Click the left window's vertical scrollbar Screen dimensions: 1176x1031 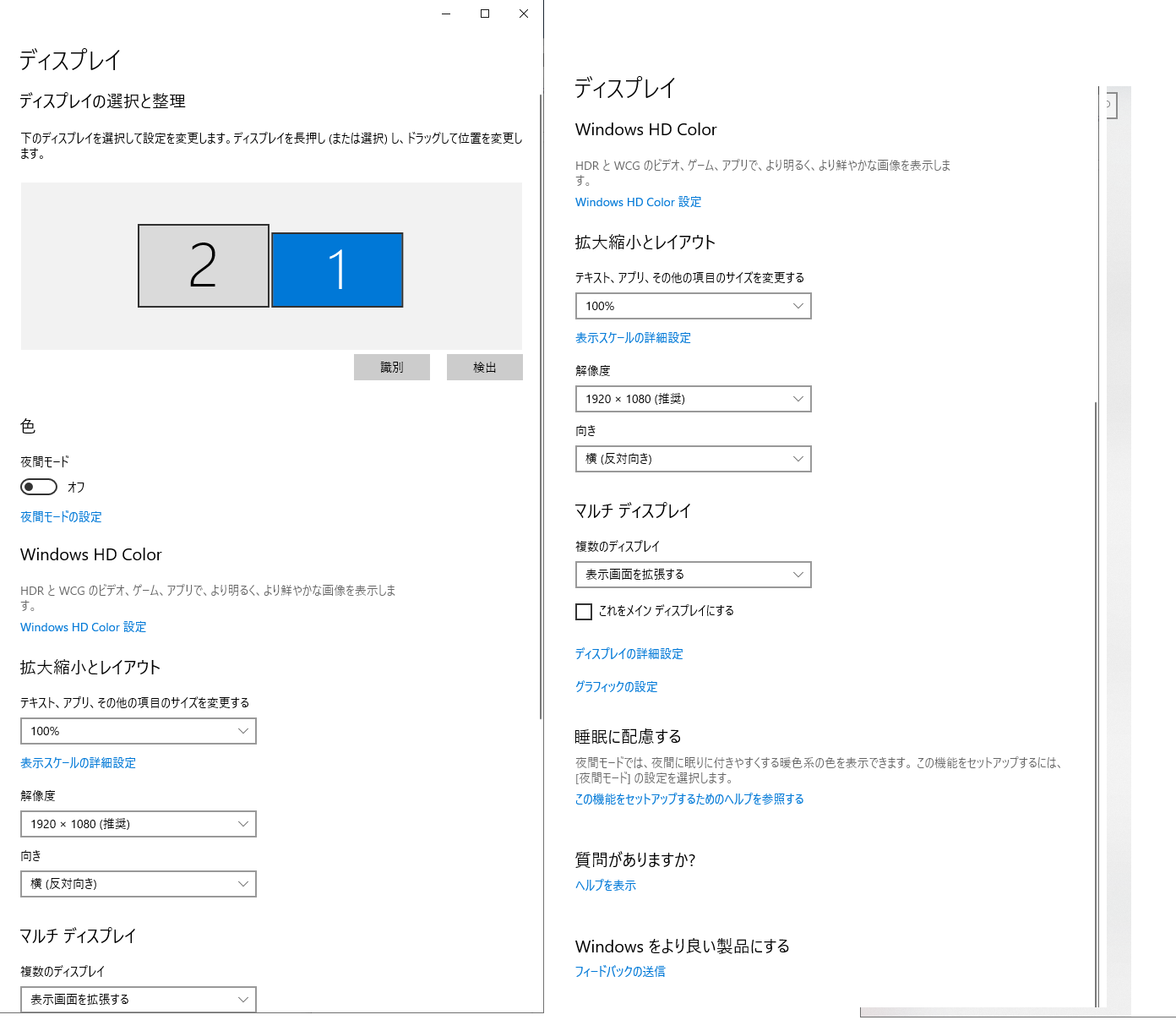coord(541,406)
